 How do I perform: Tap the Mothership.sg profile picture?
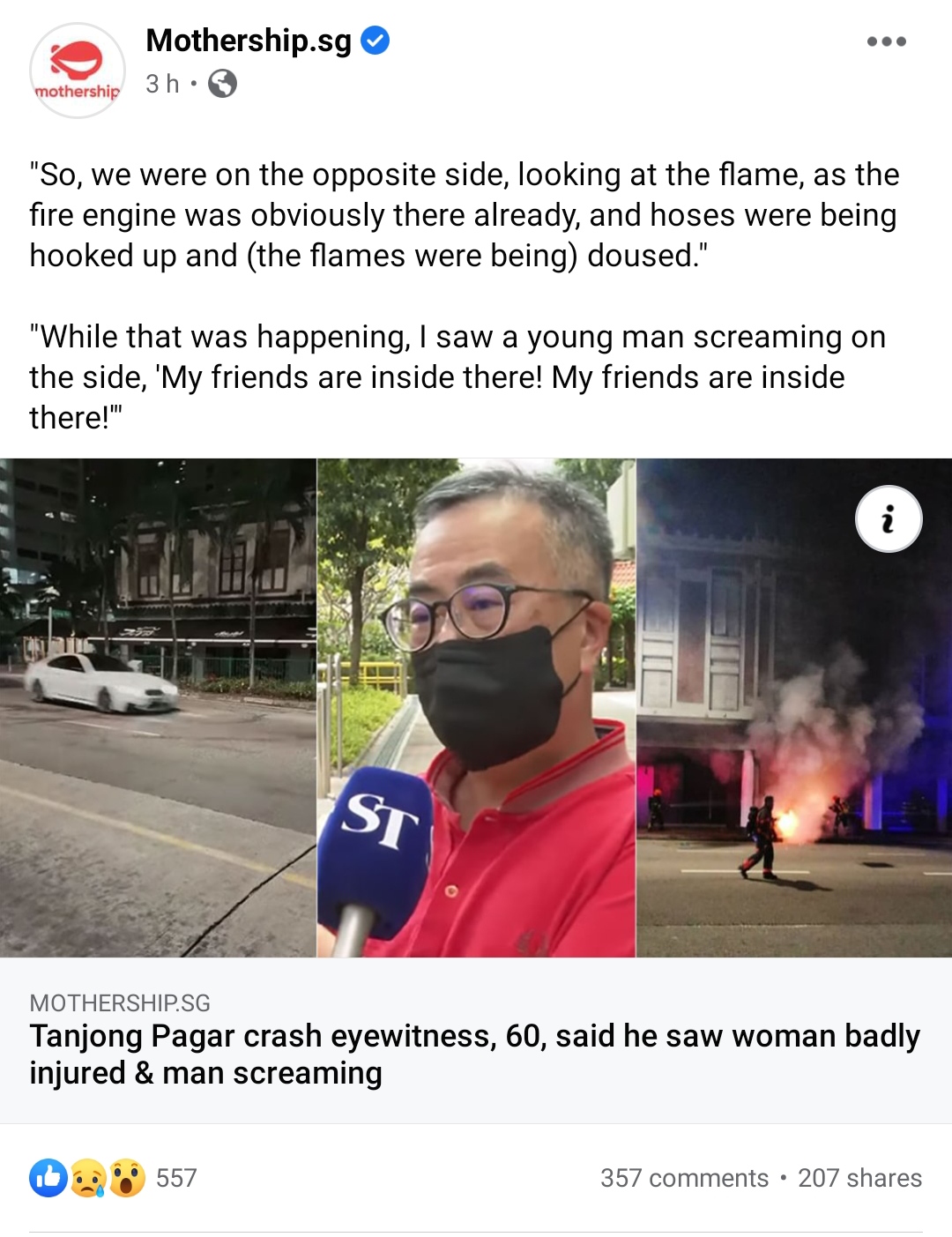pyautogui.click(x=78, y=71)
